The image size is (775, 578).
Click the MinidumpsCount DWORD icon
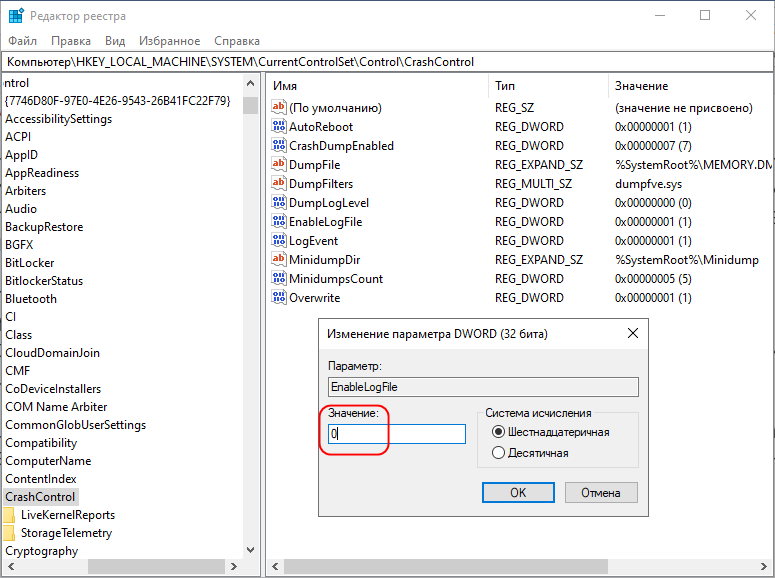[279, 278]
